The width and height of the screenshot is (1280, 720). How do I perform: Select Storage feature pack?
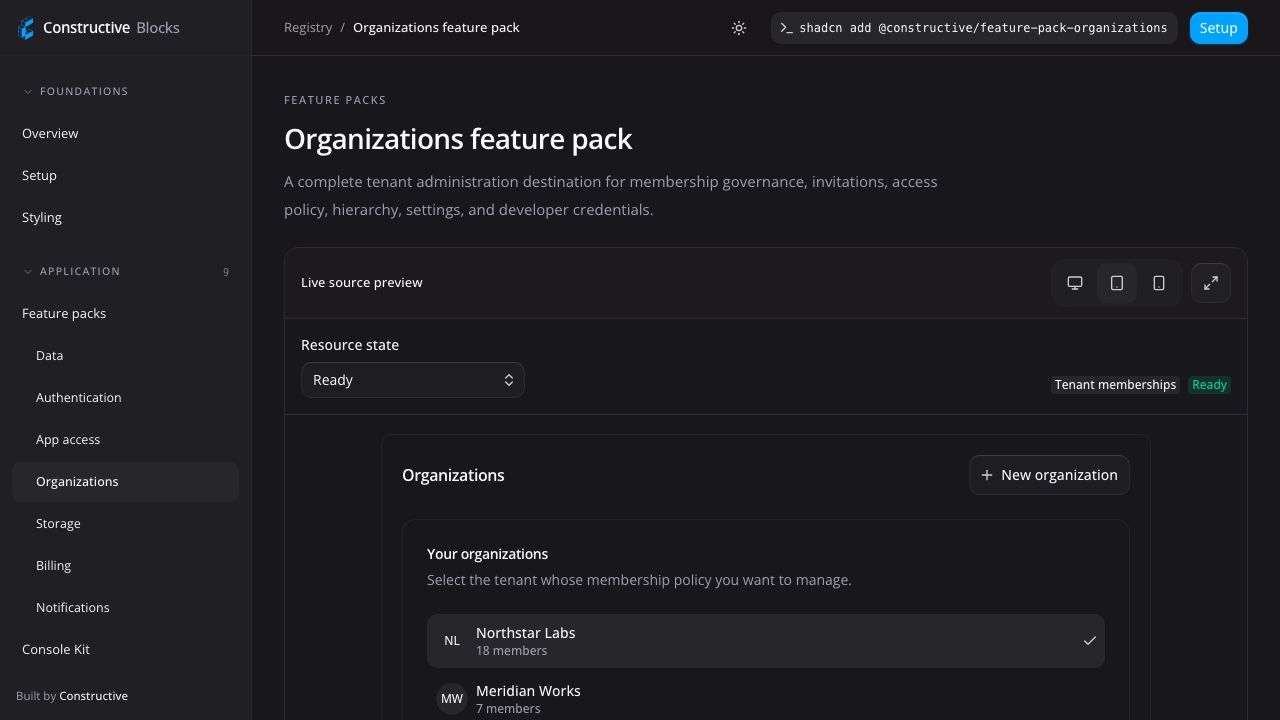[x=125, y=523]
